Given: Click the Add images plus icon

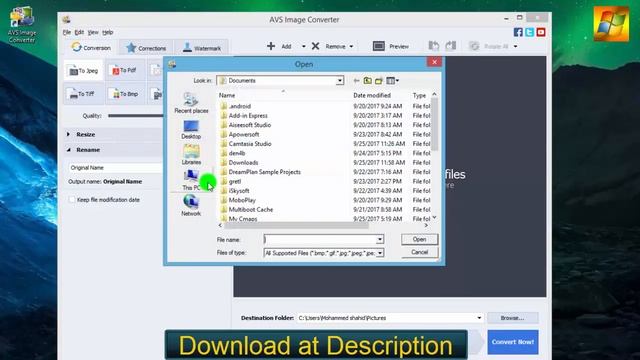Looking at the screenshot, I should pyautogui.click(x=271, y=46).
